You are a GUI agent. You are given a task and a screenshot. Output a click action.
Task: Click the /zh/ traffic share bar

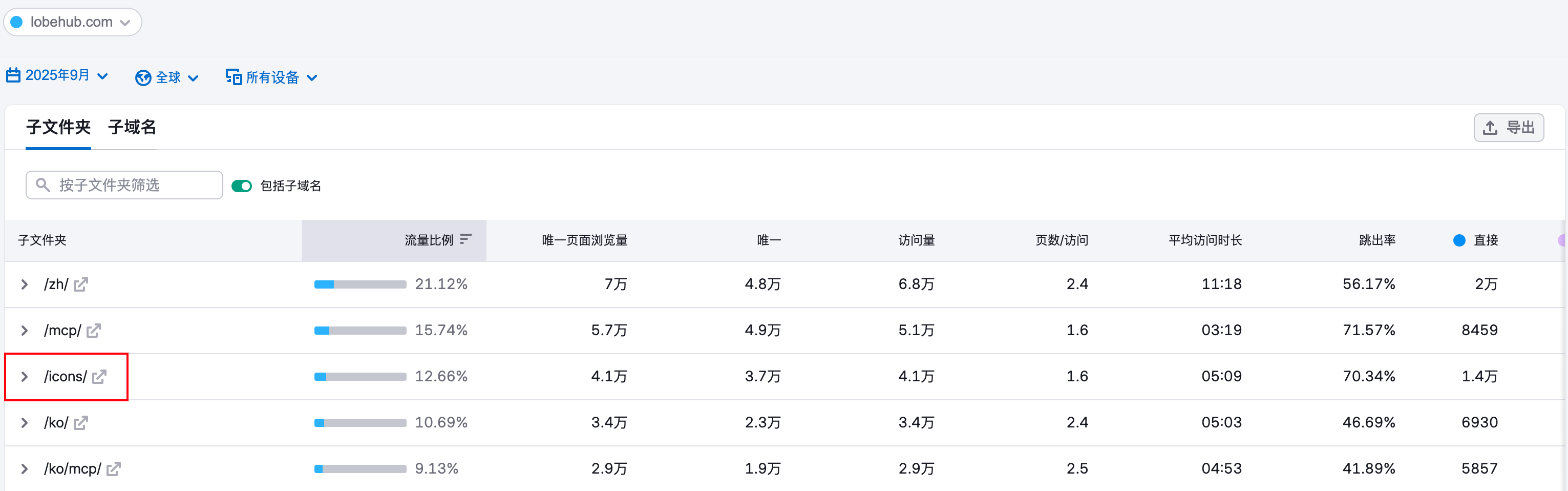pos(360,284)
